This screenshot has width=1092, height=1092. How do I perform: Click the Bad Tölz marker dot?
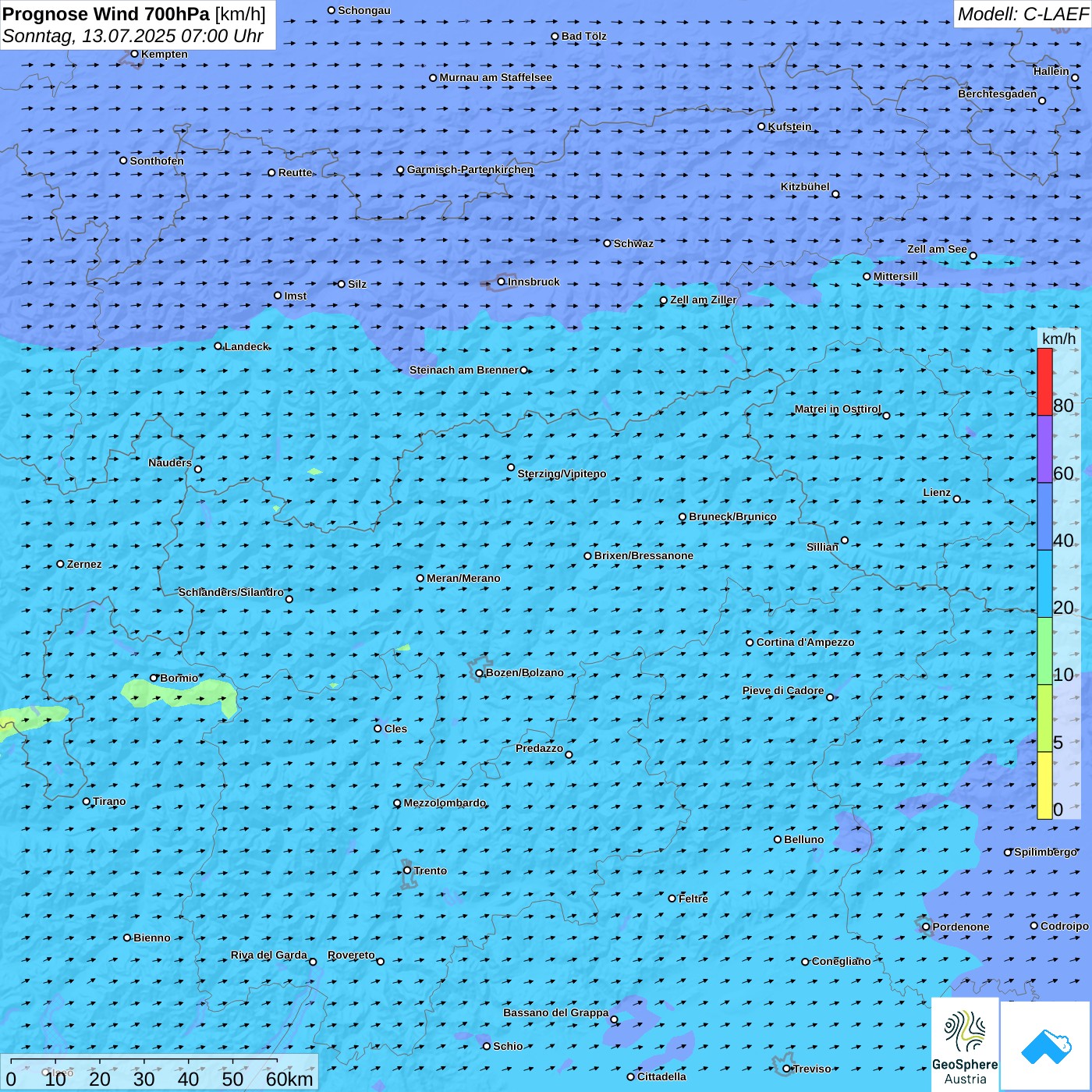point(555,37)
